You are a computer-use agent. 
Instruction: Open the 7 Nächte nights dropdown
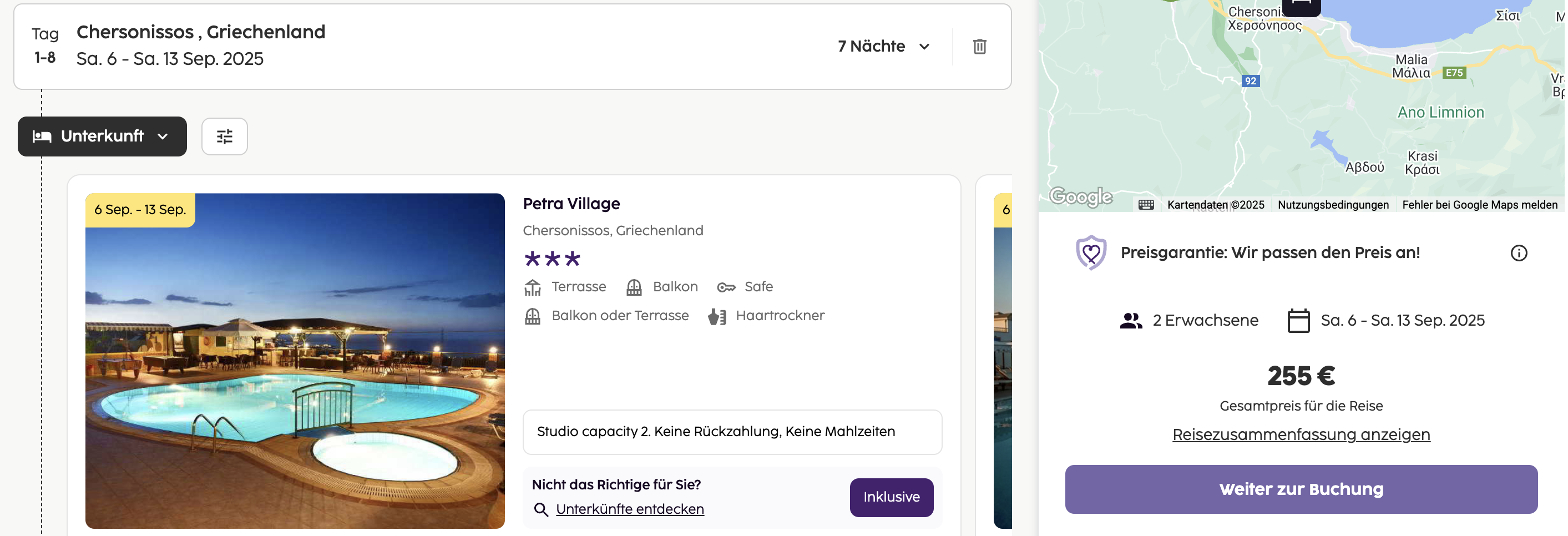(883, 46)
